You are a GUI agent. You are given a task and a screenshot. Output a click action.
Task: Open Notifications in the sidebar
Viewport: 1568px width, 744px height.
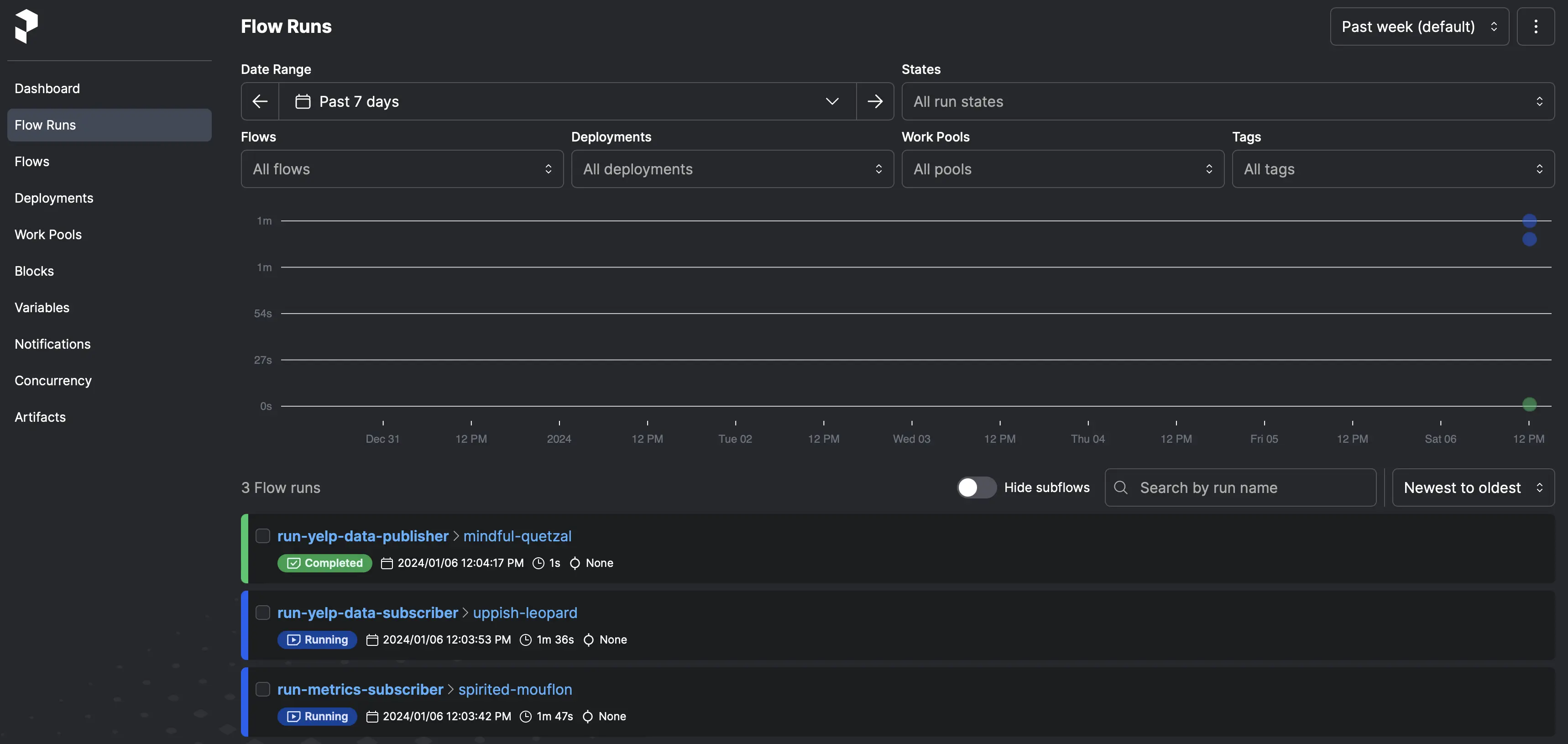110,344
